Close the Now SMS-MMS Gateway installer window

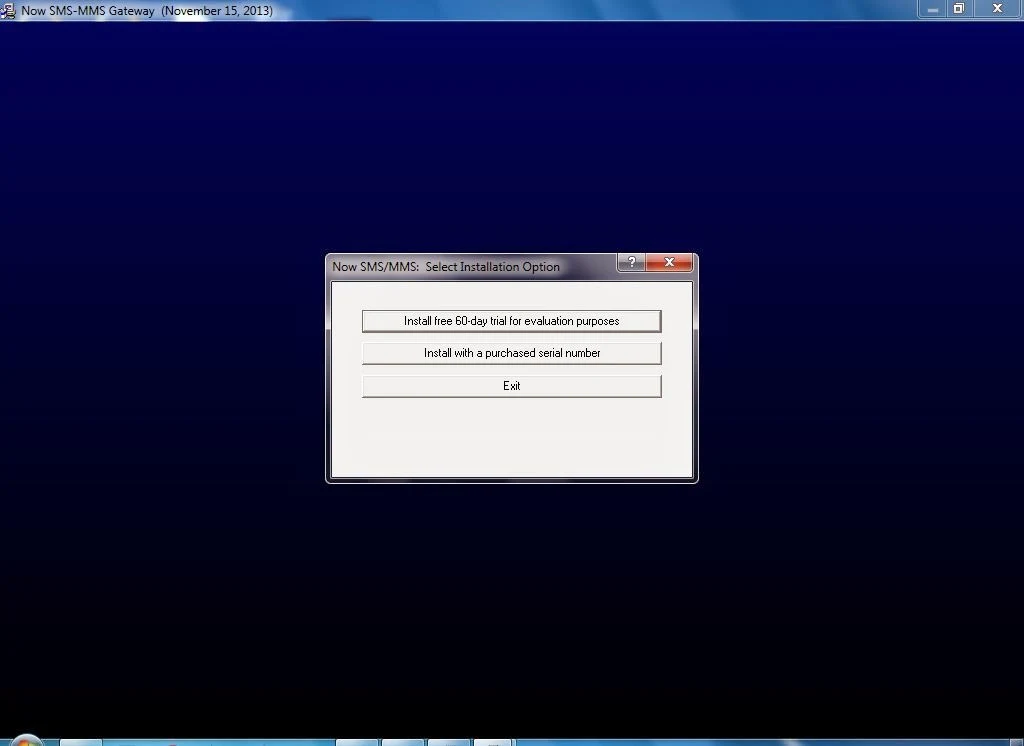[997, 9]
